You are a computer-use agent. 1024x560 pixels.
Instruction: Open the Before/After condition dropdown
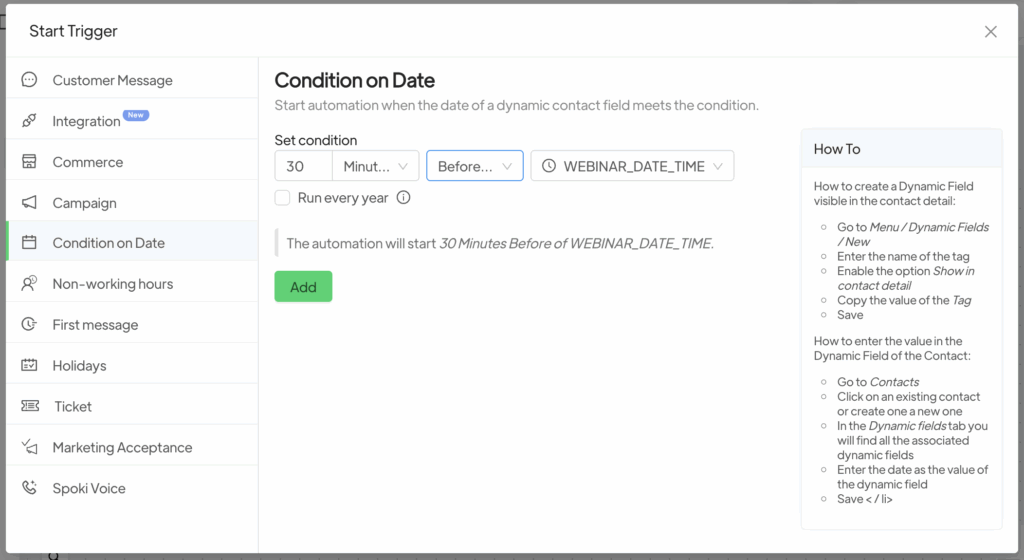(474, 166)
